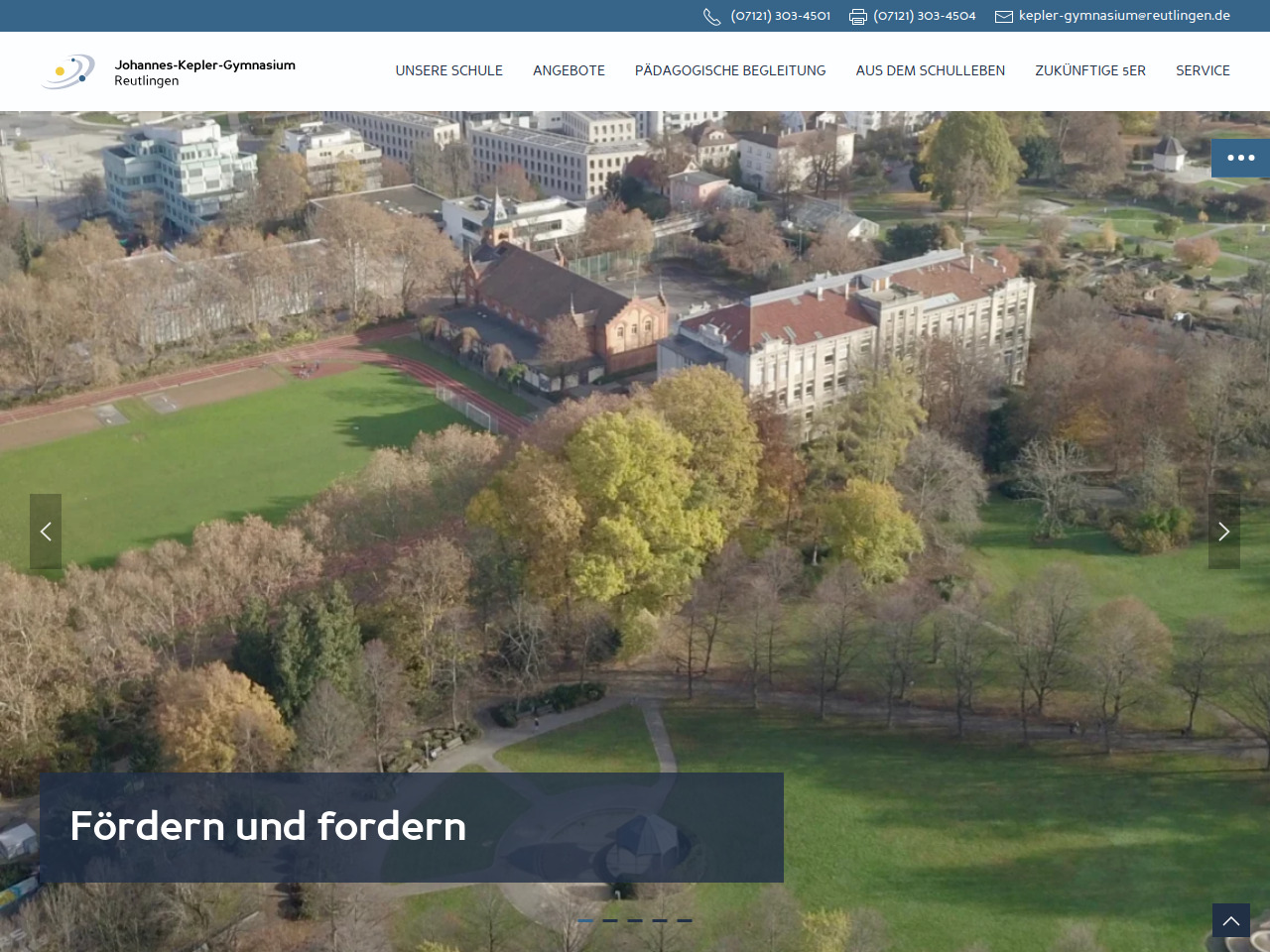Expand the PÄDAGOGISCHE BEGLEITUNG menu
This screenshot has width=1270, height=952.
pyautogui.click(x=730, y=71)
